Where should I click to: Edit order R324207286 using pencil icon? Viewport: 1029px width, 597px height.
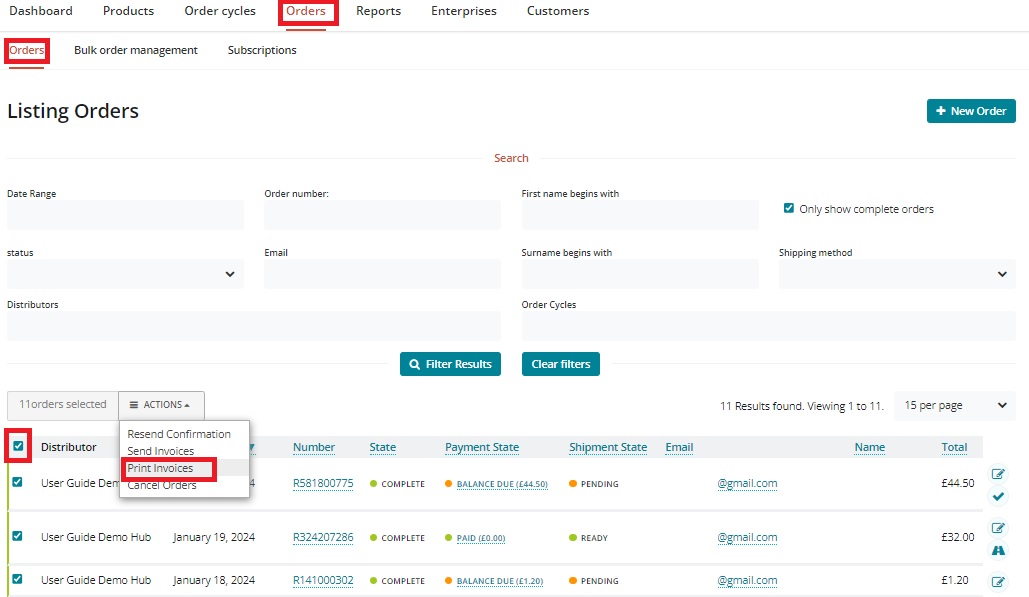(998, 528)
